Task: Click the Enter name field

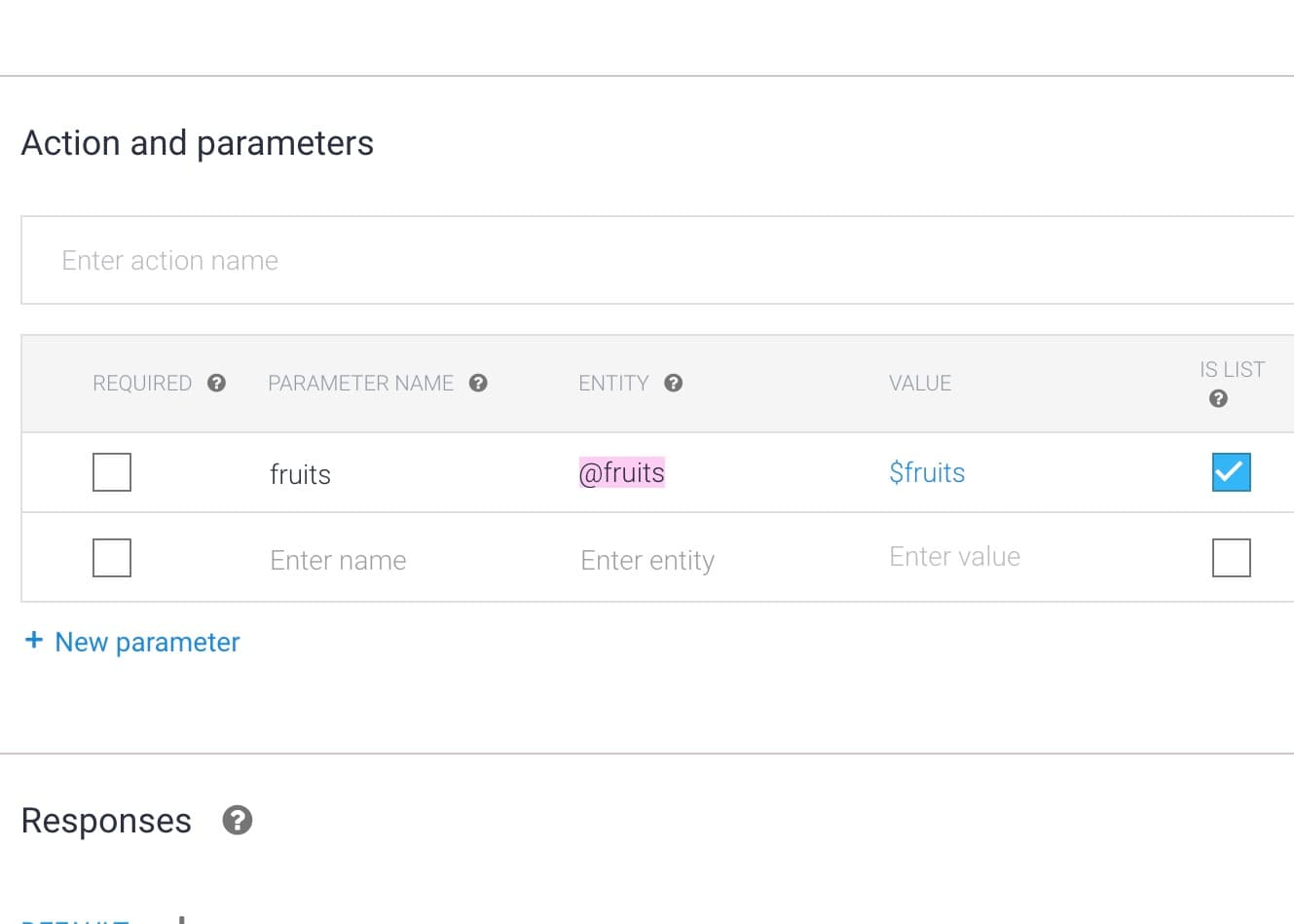Action: (x=338, y=560)
